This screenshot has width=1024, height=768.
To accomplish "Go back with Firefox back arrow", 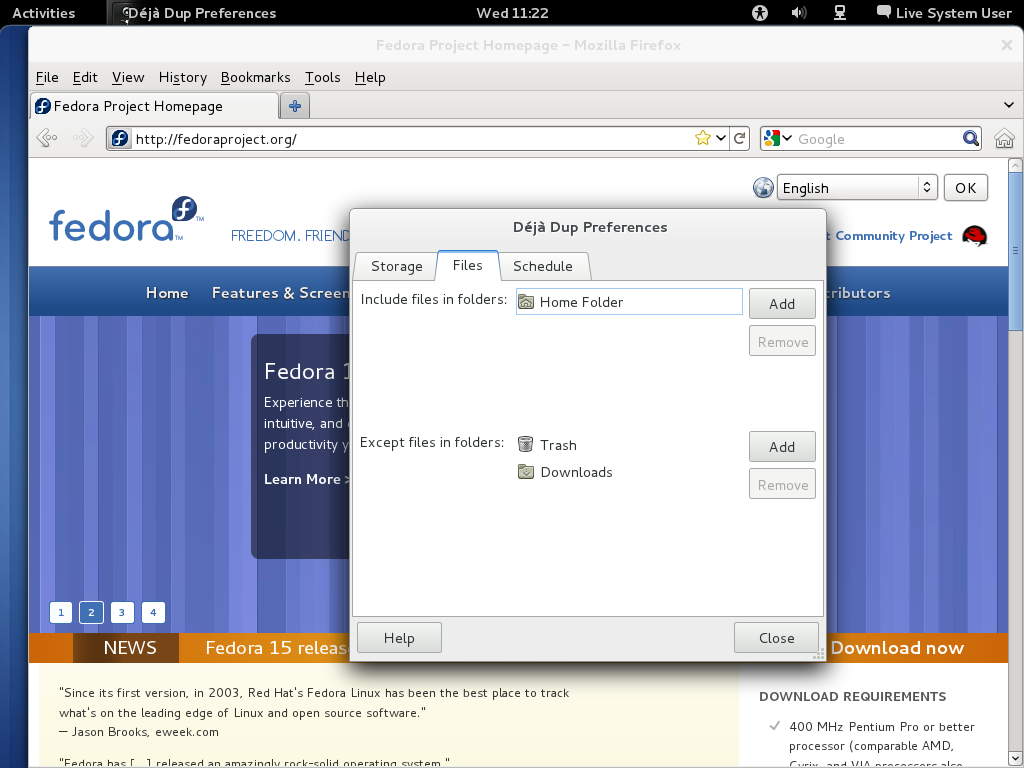I will point(46,138).
